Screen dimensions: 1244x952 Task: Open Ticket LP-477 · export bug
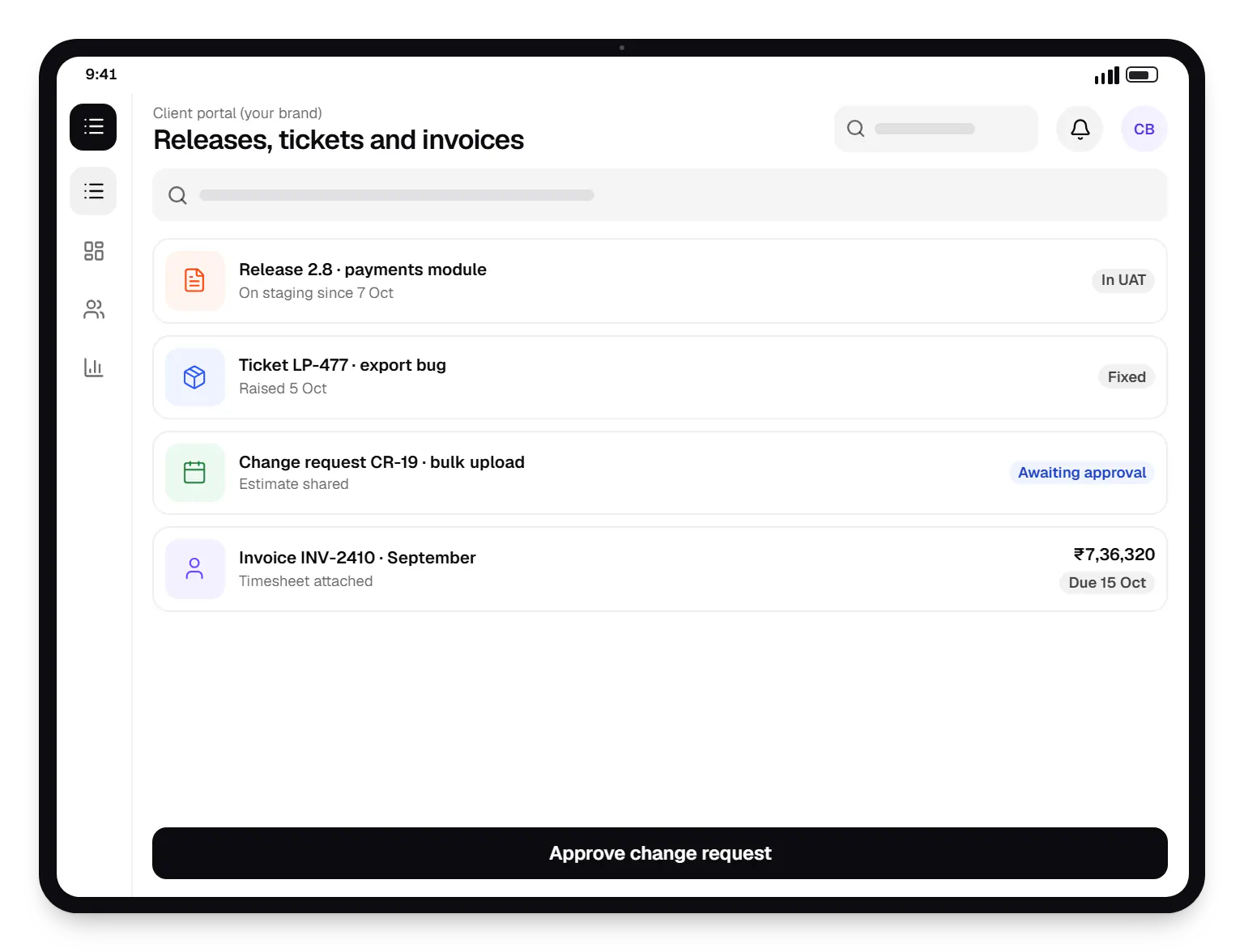660,377
